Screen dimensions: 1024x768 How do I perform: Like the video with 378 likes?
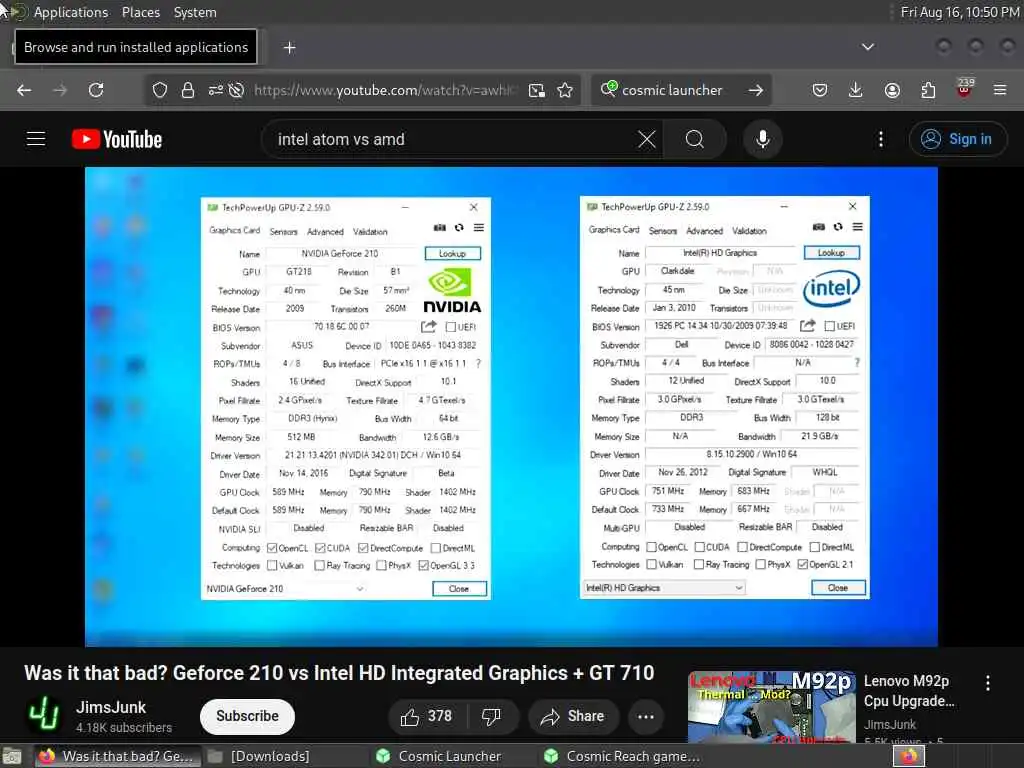pos(426,716)
